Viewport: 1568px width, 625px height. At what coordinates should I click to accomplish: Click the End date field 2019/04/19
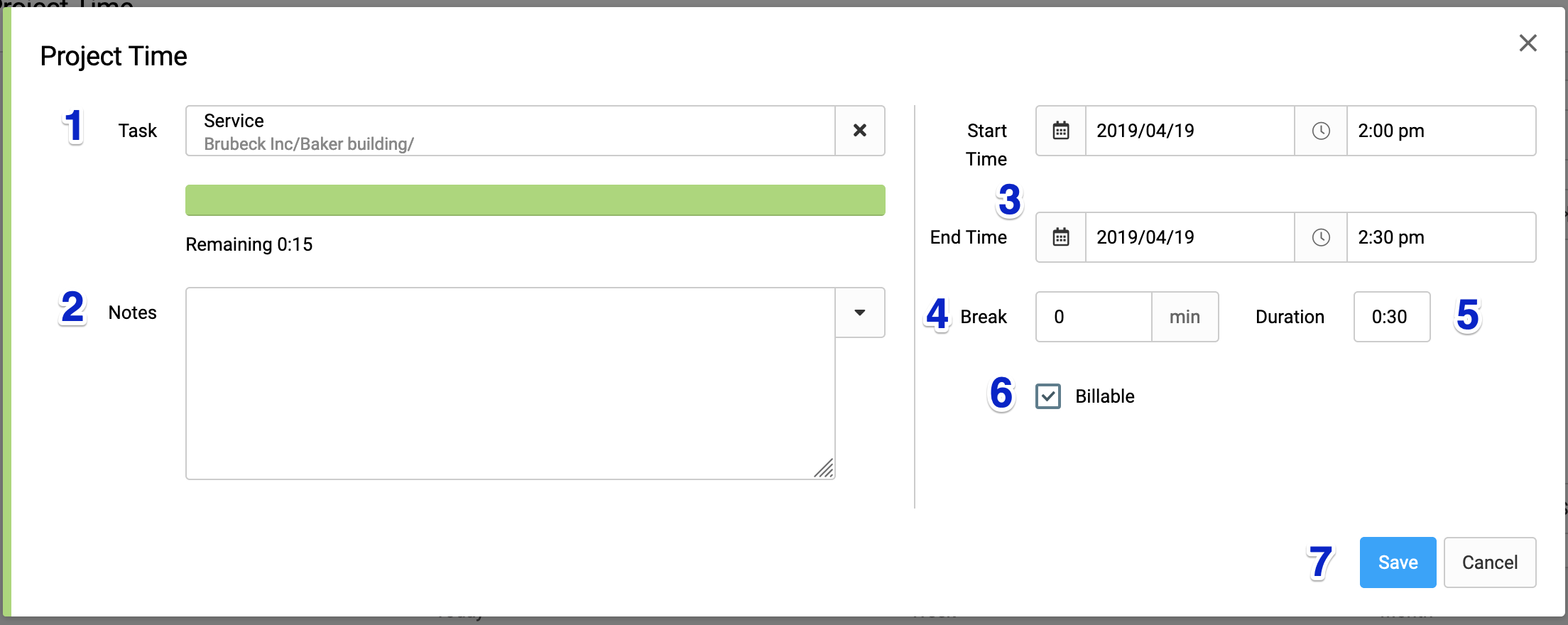tap(1190, 237)
